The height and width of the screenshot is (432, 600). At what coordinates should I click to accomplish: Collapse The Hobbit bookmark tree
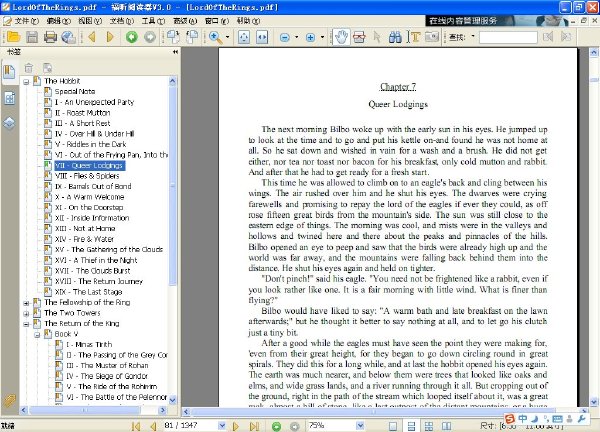[x=26, y=82]
